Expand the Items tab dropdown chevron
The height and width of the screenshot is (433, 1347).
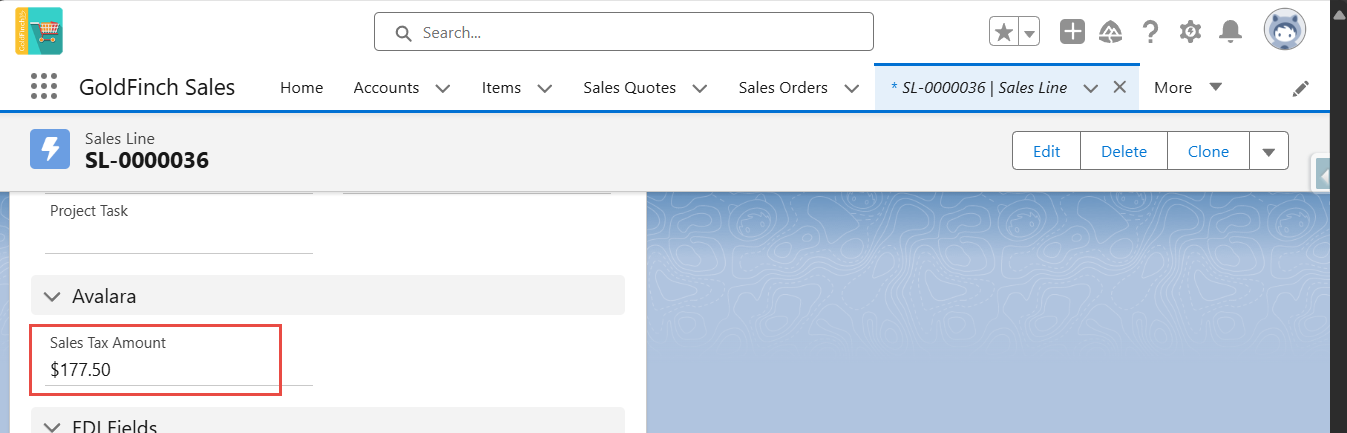[545, 88]
